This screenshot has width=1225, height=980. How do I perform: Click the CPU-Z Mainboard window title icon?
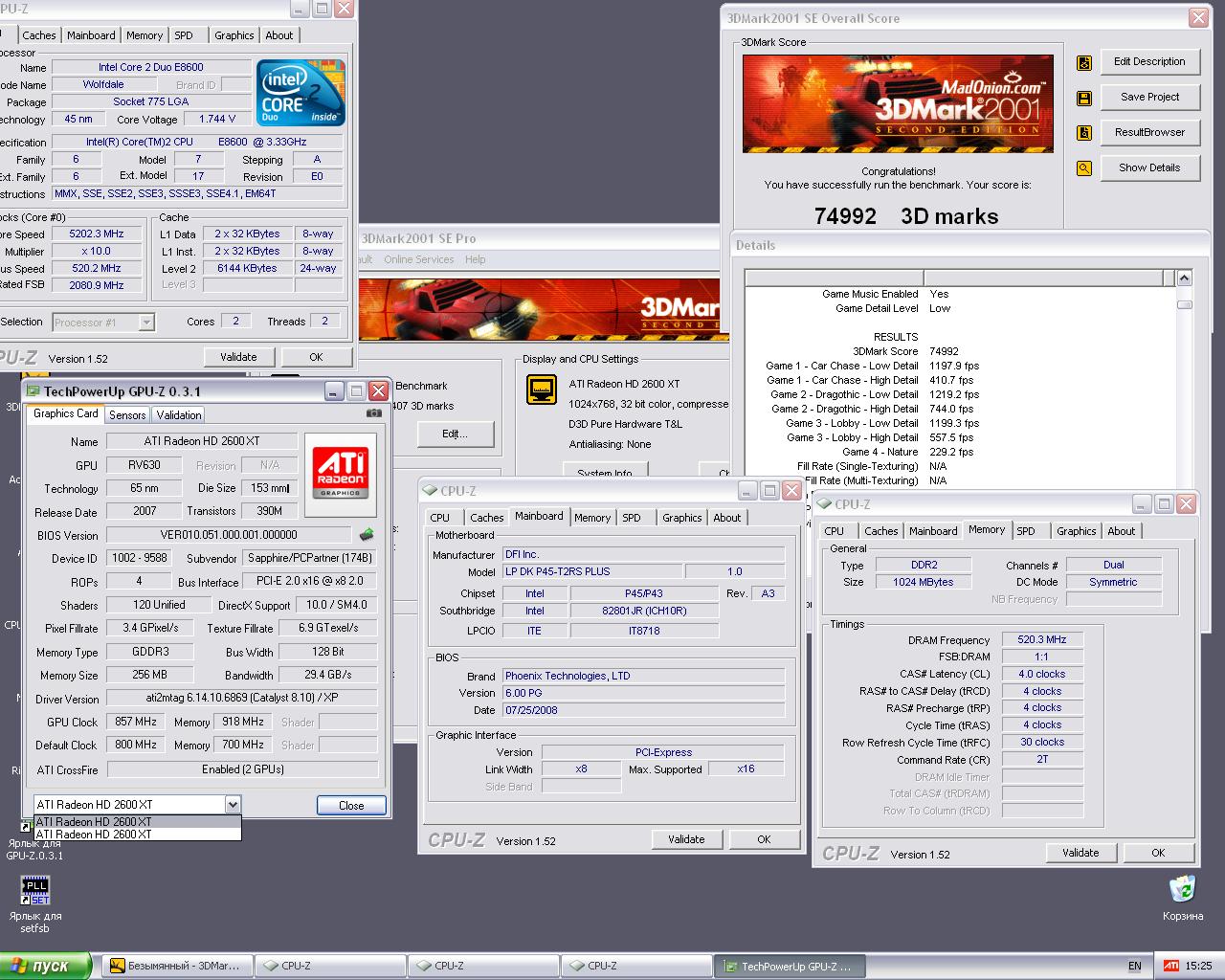429,491
